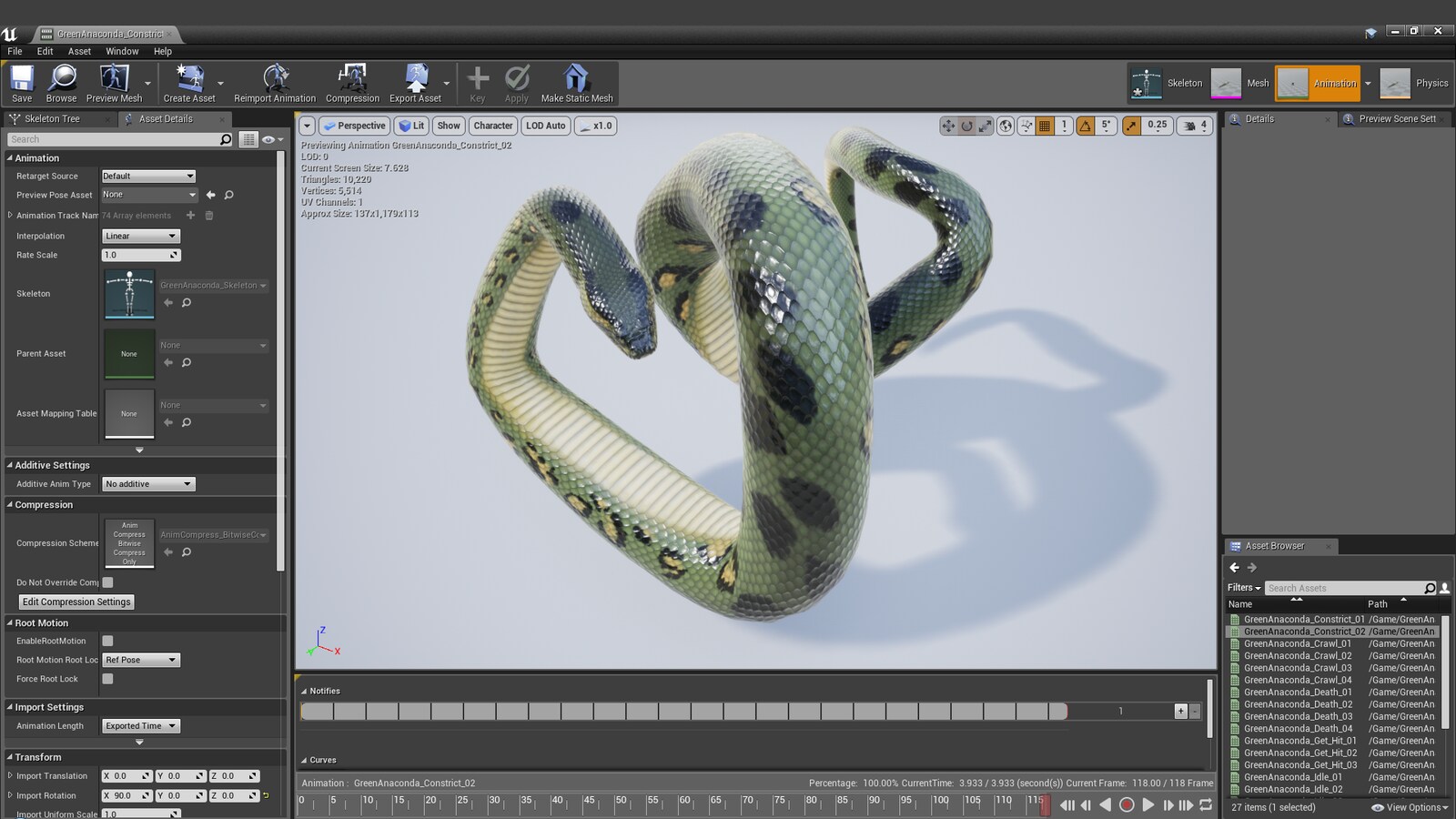The width and height of the screenshot is (1456, 819).
Task: Click the Lit view mode button
Action: 412,126
